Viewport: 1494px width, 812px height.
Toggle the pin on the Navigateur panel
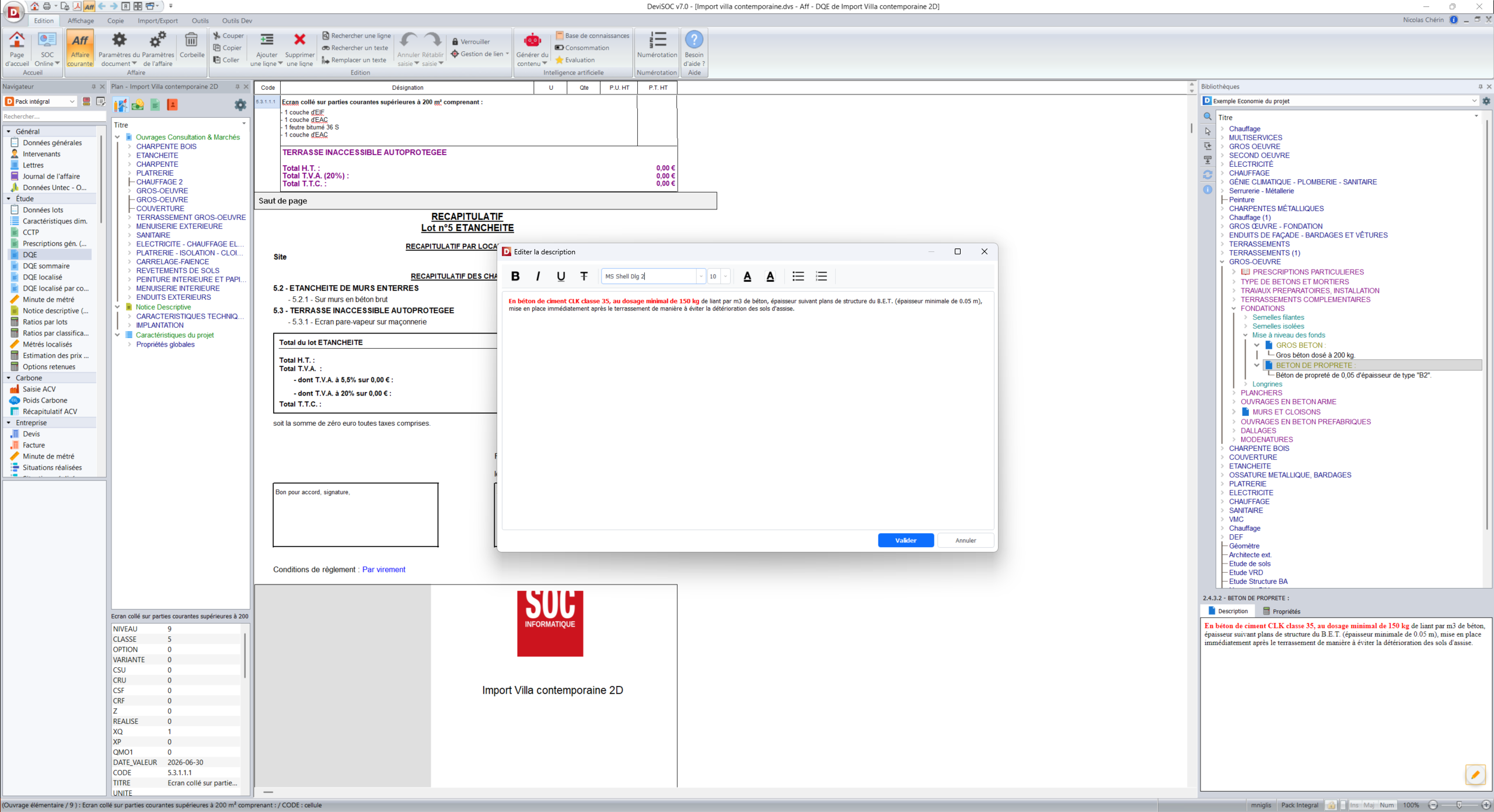click(93, 86)
